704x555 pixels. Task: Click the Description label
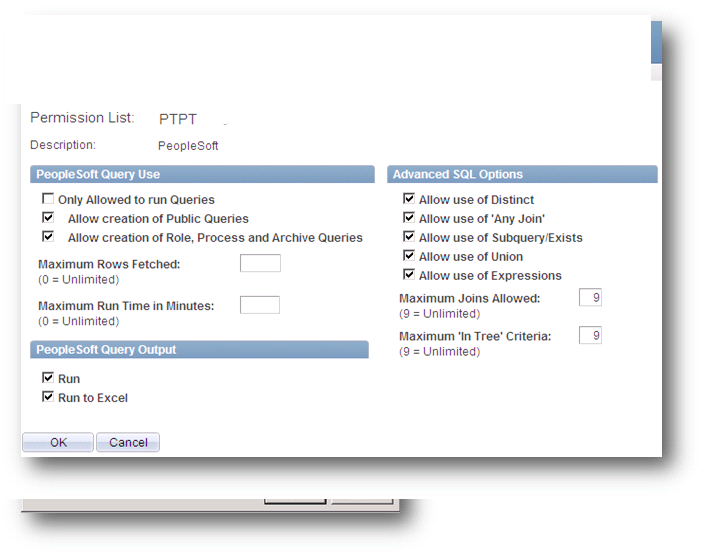pos(63,145)
